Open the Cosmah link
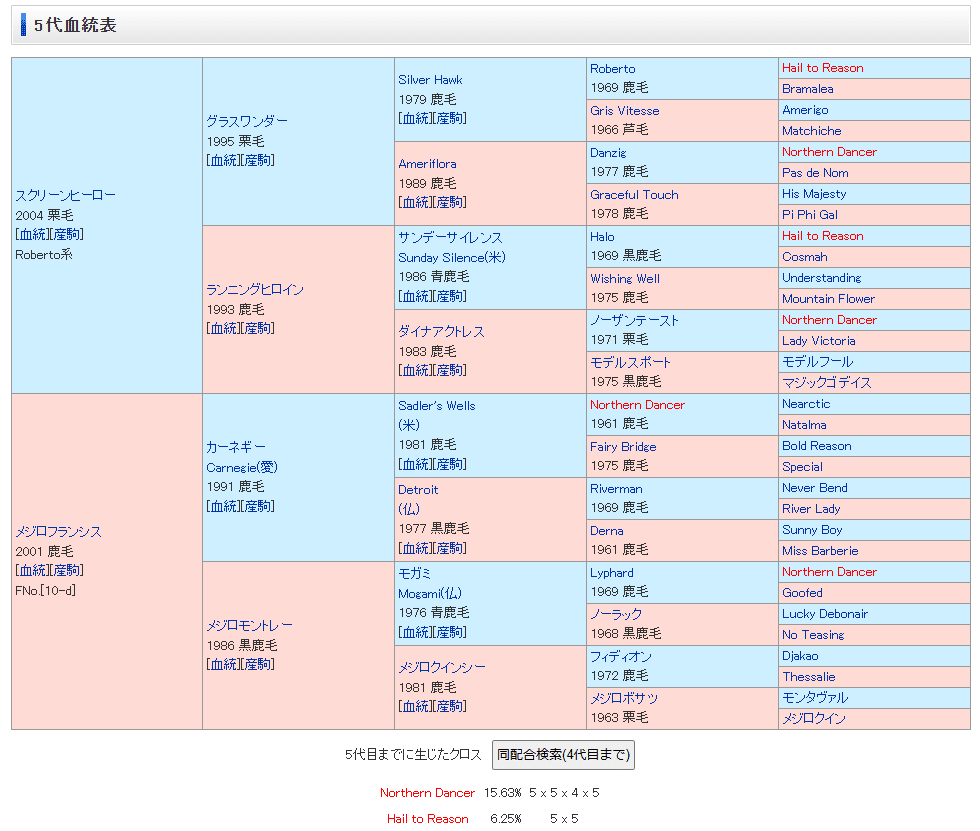The width and height of the screenshot is (980, 831). tap(804, 257)
